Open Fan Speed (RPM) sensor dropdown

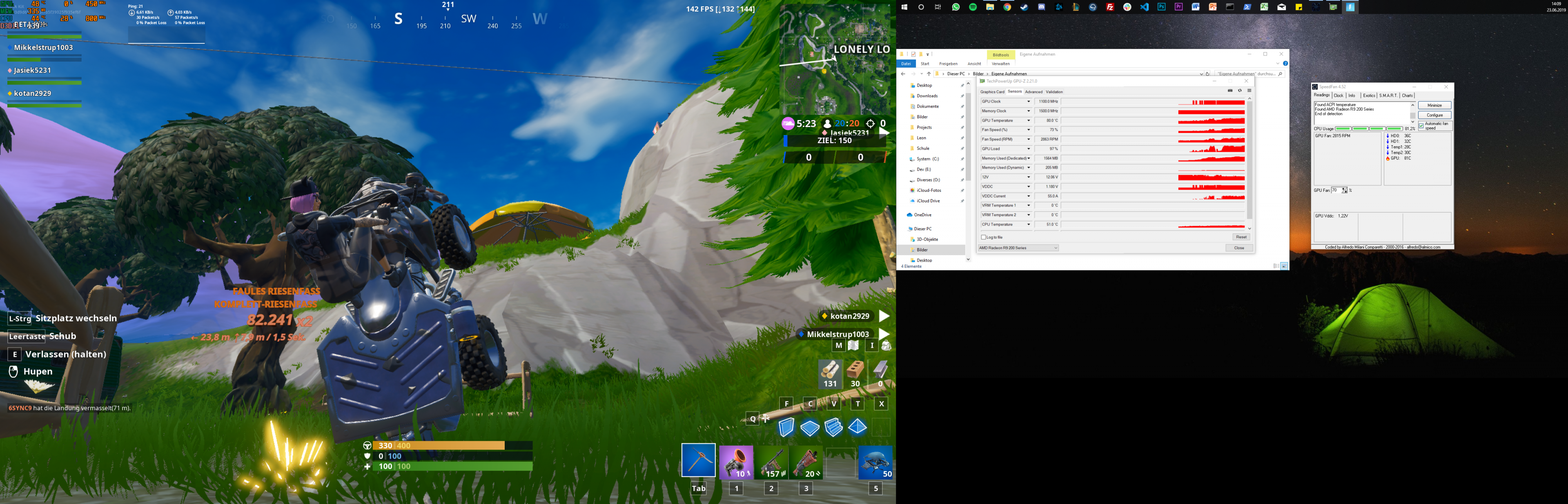click(1029, 140)
